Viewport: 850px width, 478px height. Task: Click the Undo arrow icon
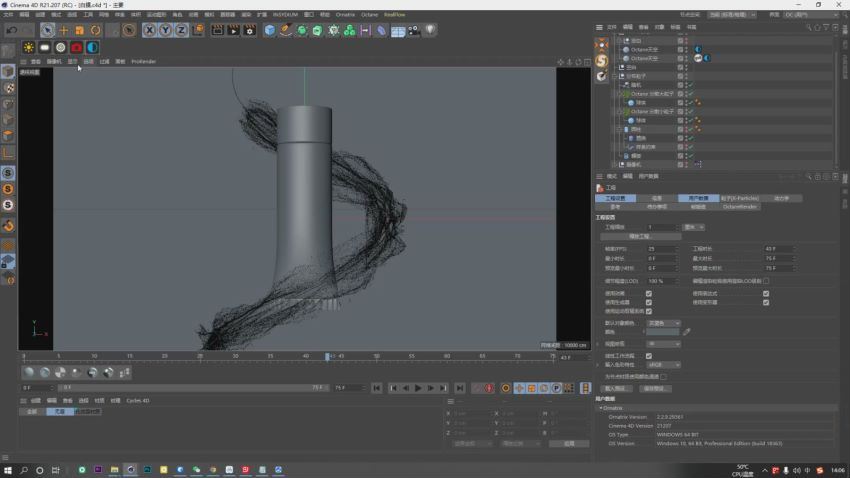pos(11,30)
